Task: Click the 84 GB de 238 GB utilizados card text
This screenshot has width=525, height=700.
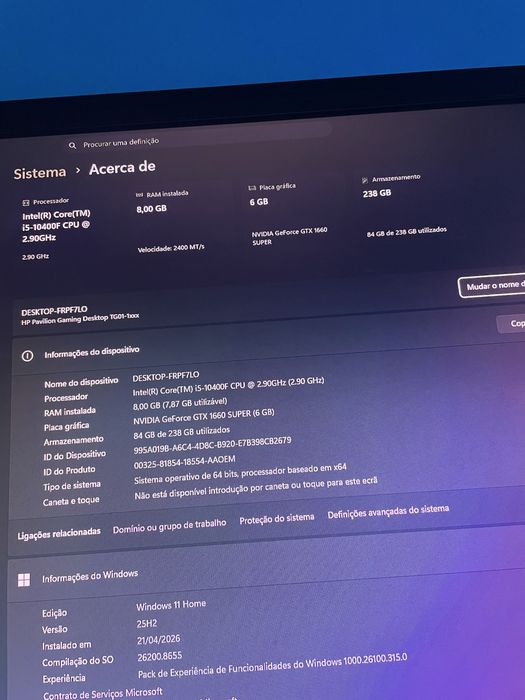Action: click(x=407, y=231)
